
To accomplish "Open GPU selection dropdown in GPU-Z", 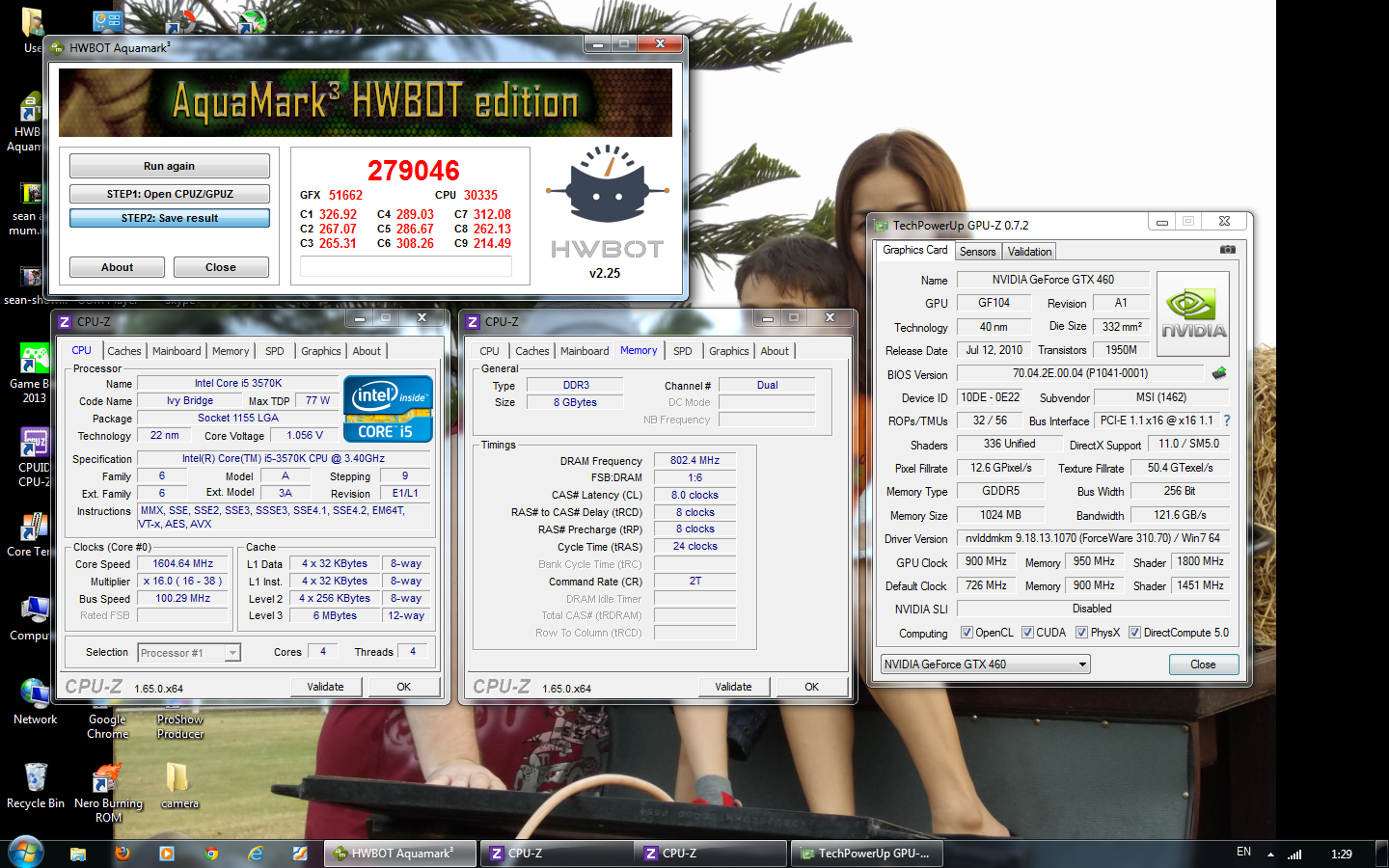I will point(986,665).
